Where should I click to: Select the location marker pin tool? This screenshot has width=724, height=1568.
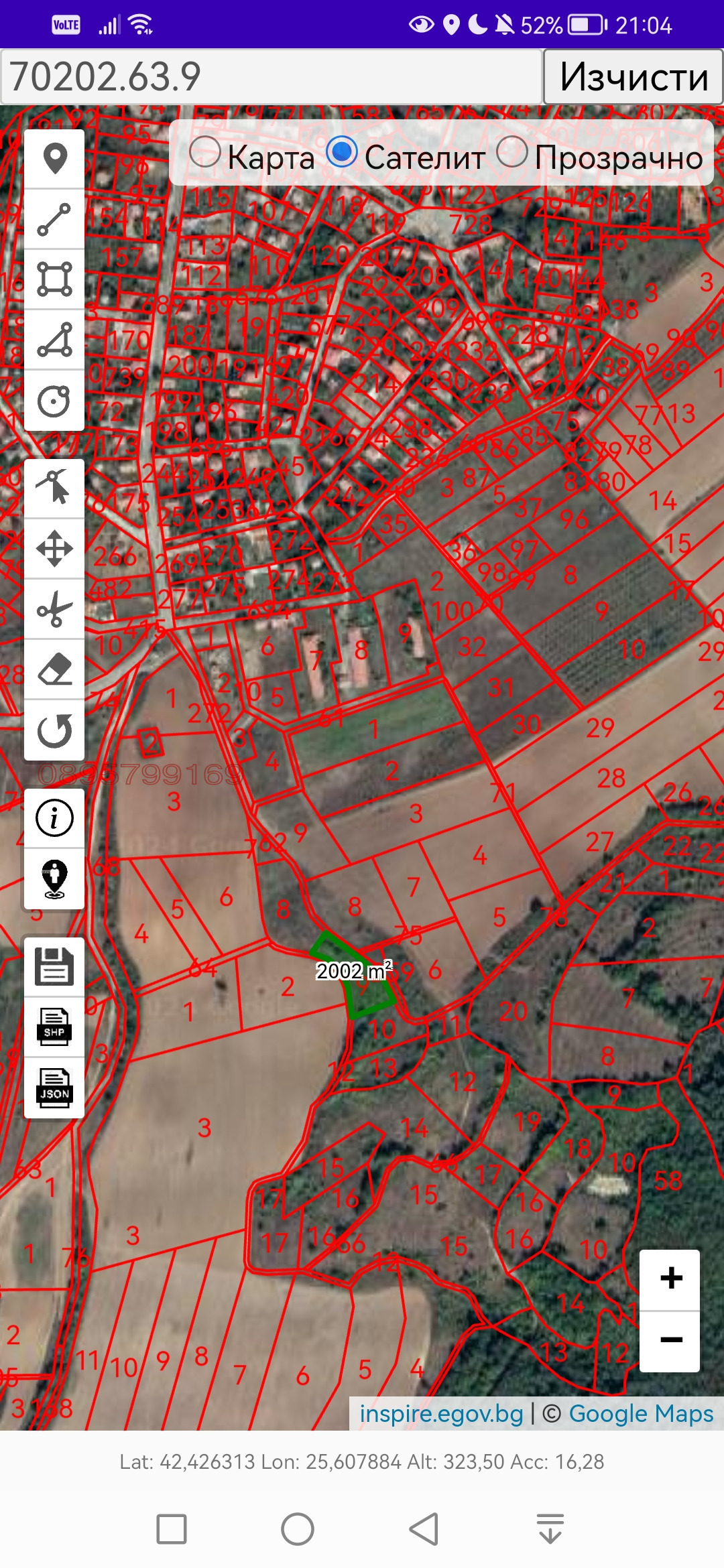click(54, 159)
